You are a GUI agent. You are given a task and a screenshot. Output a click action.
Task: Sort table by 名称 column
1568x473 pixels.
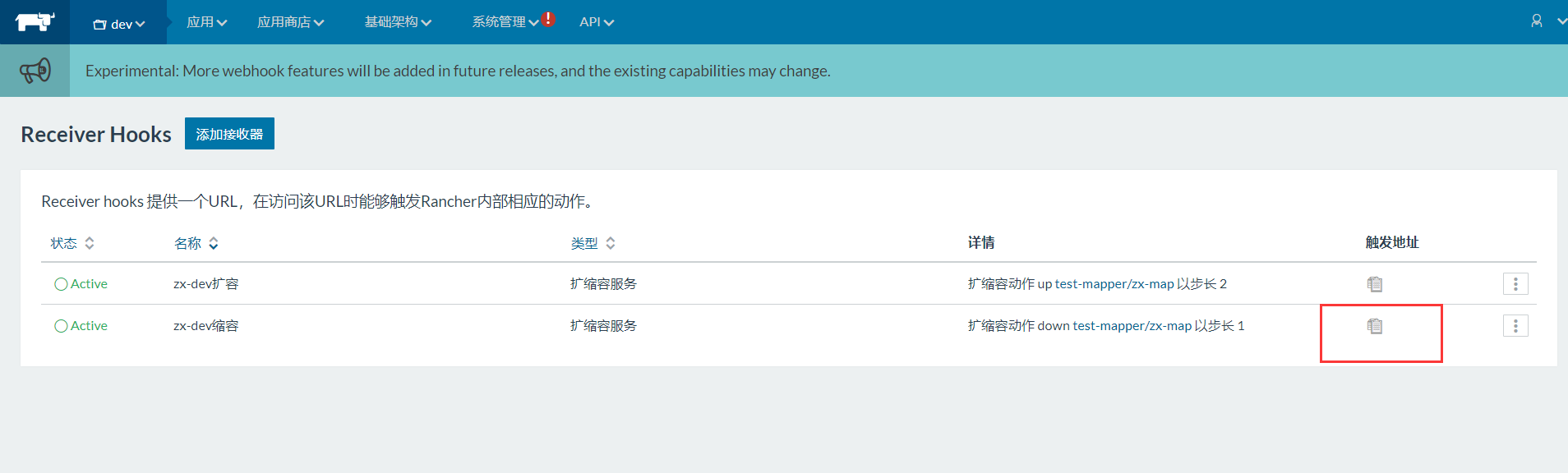click(196, 243)
